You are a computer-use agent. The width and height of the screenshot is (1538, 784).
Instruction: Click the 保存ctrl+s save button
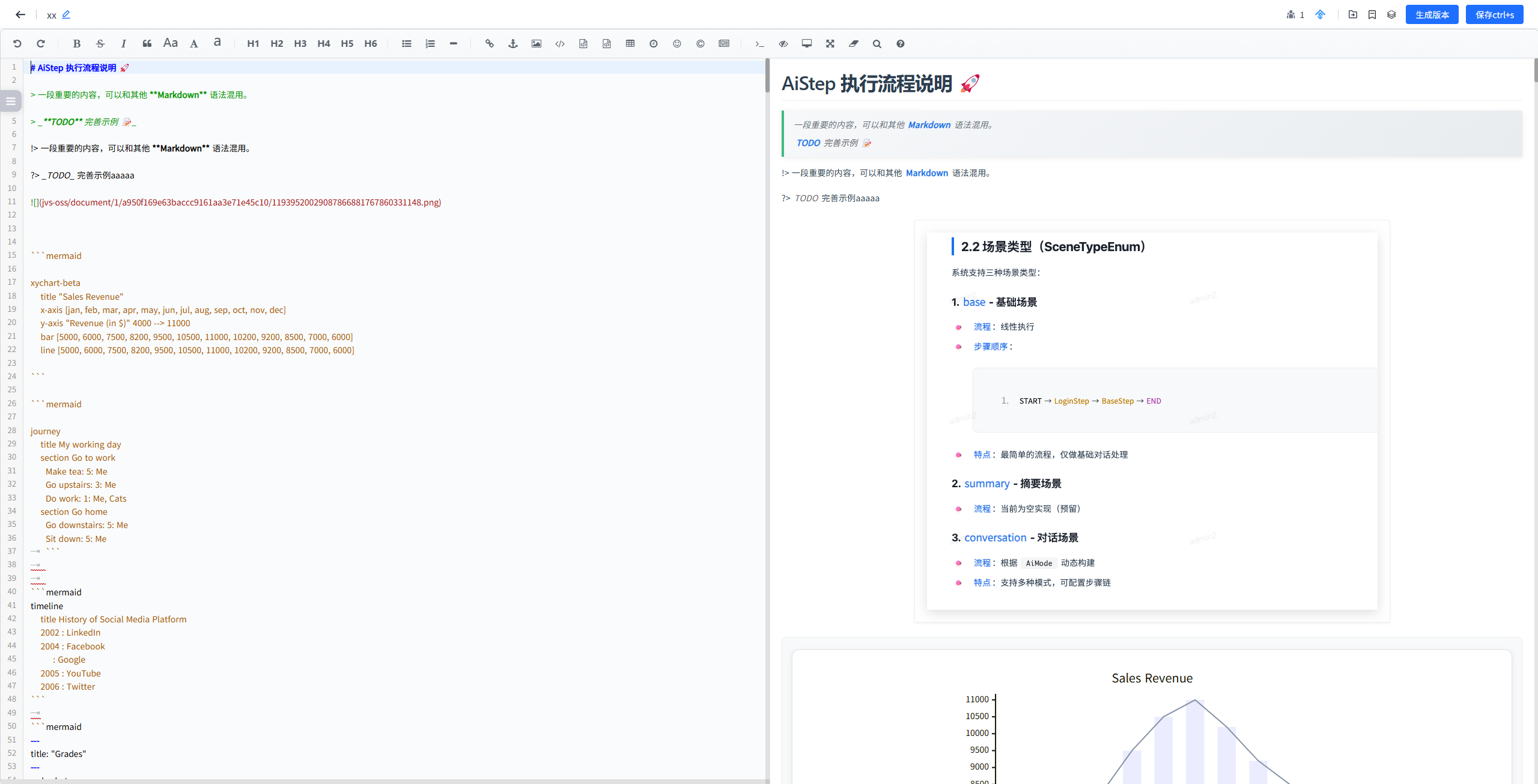click(1494, 14)
